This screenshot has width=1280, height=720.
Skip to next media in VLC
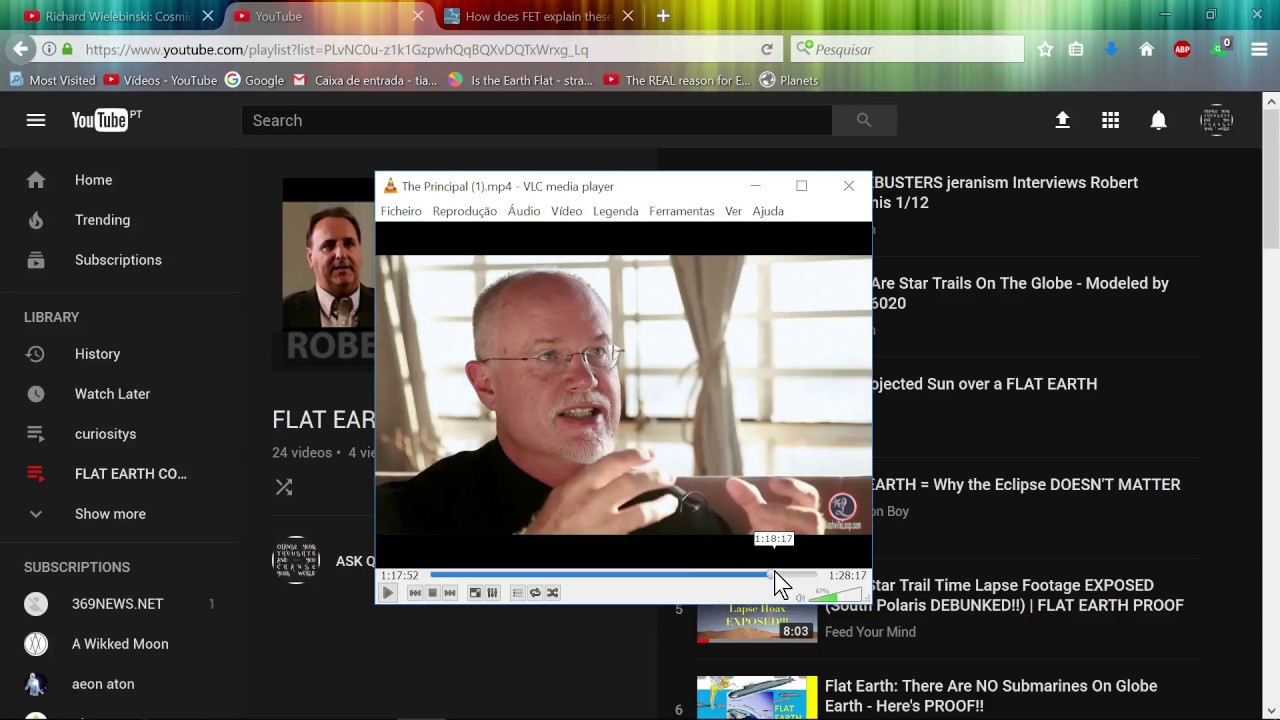click(450, 593)
